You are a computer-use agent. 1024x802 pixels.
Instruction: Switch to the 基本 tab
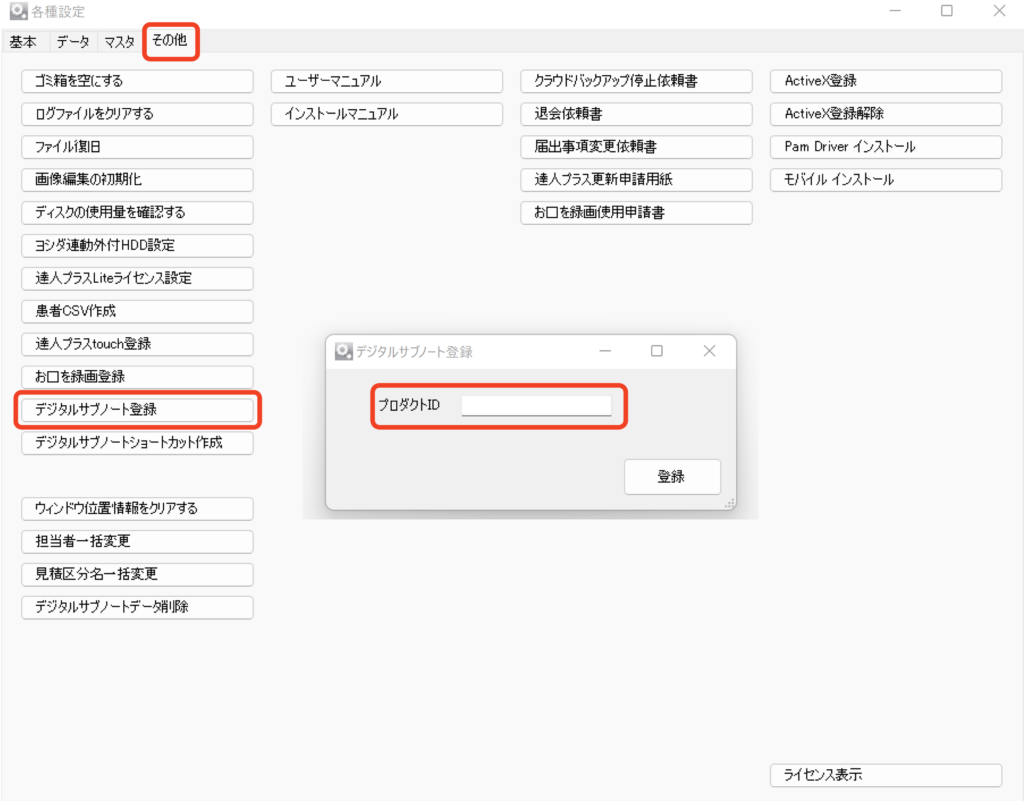(x=23, y=42)
